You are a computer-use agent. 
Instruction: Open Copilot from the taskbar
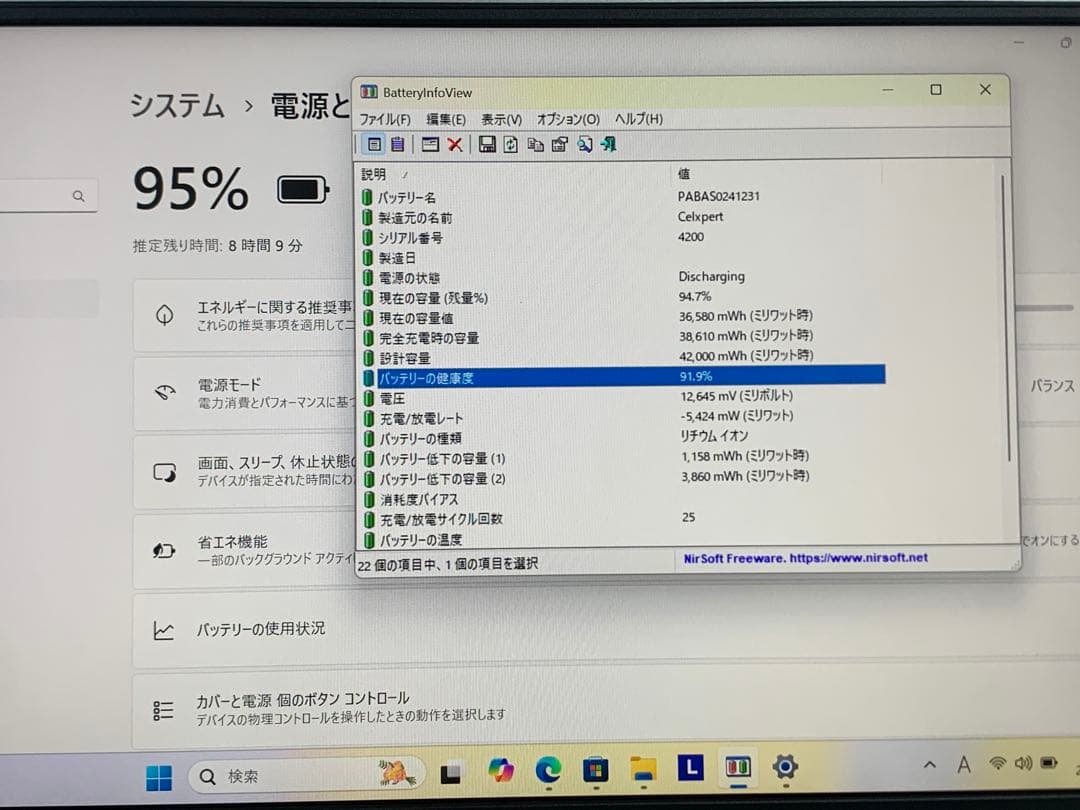(500, 770)
